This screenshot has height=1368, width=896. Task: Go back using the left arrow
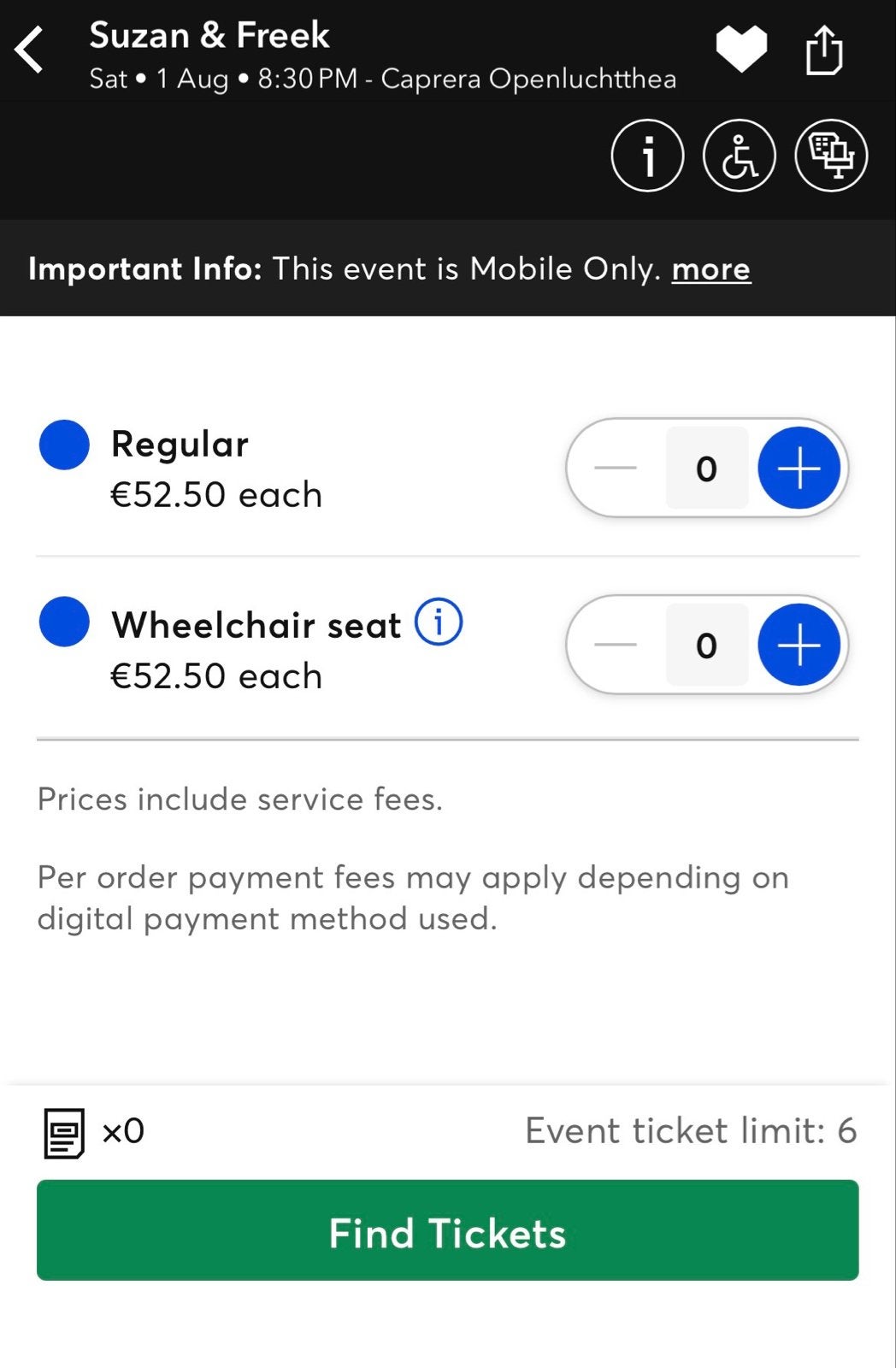[29, 50]
